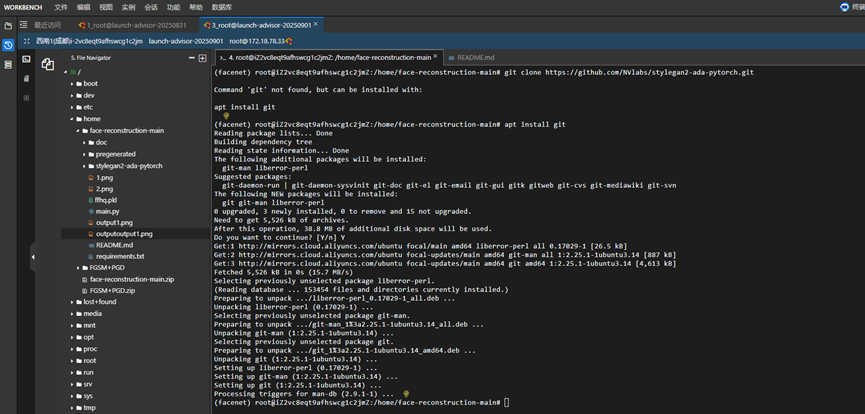Click the folder icon in left sidebar
This screenshot has width=865, height=414.
pos(8,26)
